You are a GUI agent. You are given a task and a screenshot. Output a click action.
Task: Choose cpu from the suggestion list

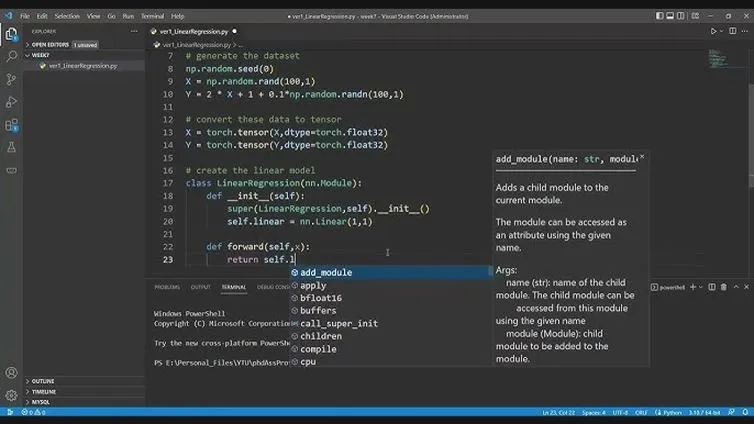[391, 362]
